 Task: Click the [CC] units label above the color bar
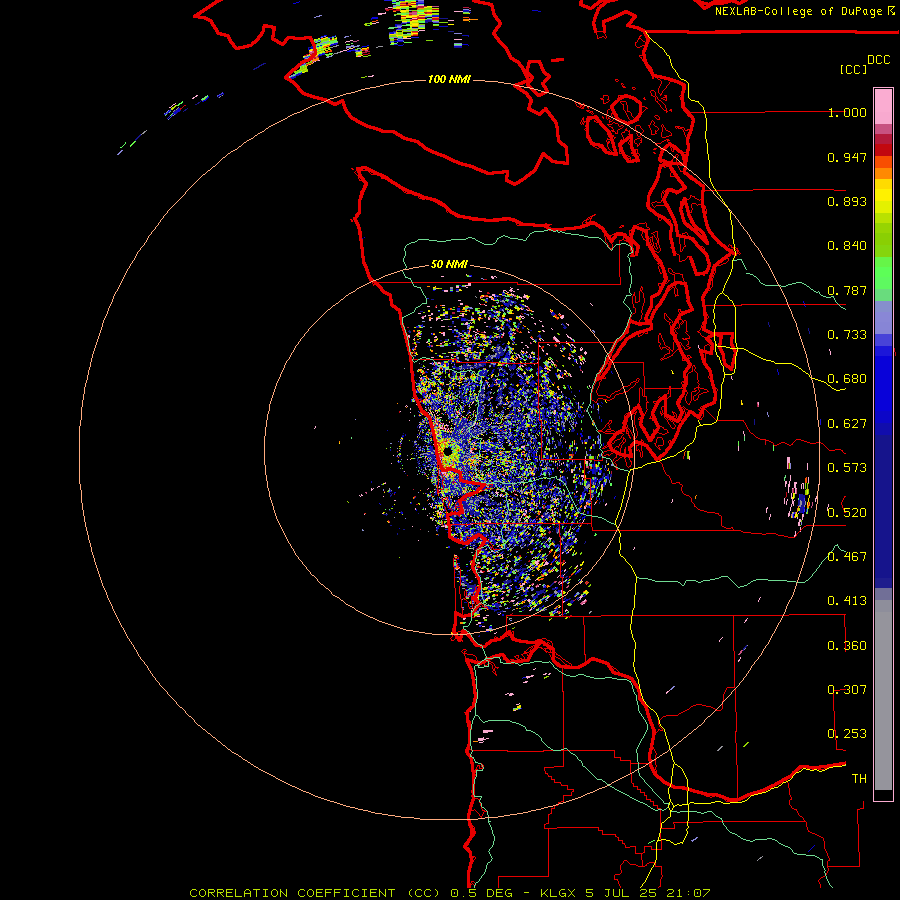[853, 69]
